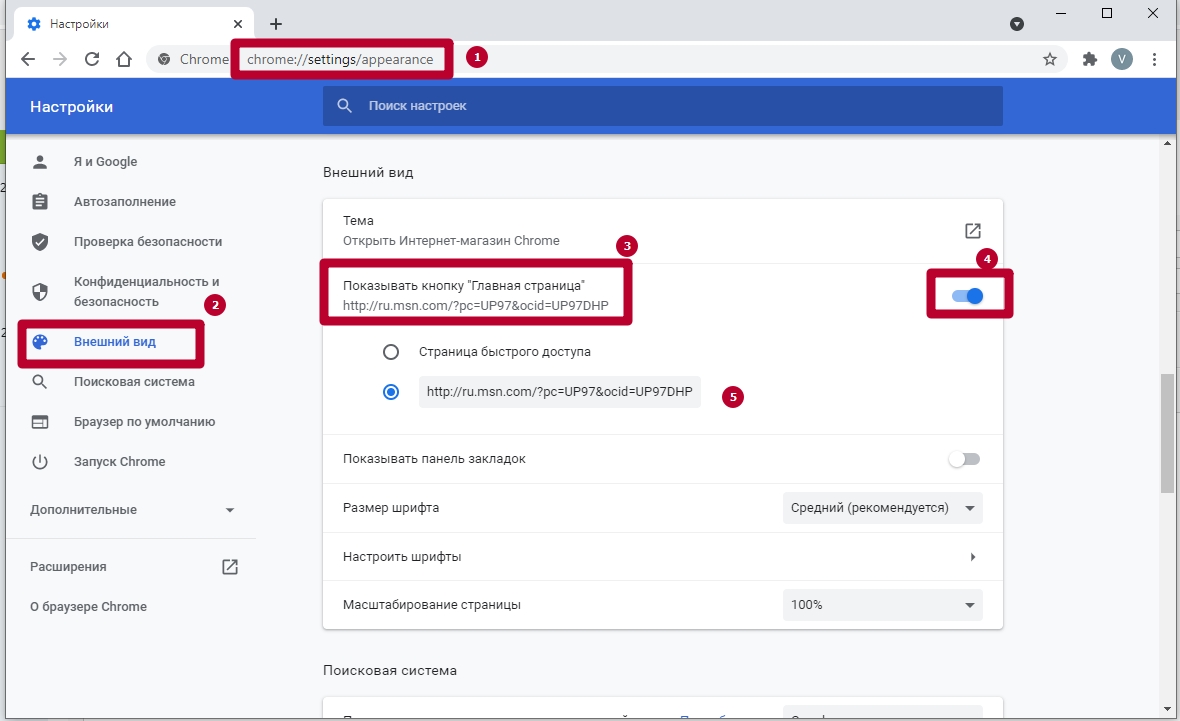
Task: Click the power icon for Запуск Chrome
Action: tap(40, 461)
